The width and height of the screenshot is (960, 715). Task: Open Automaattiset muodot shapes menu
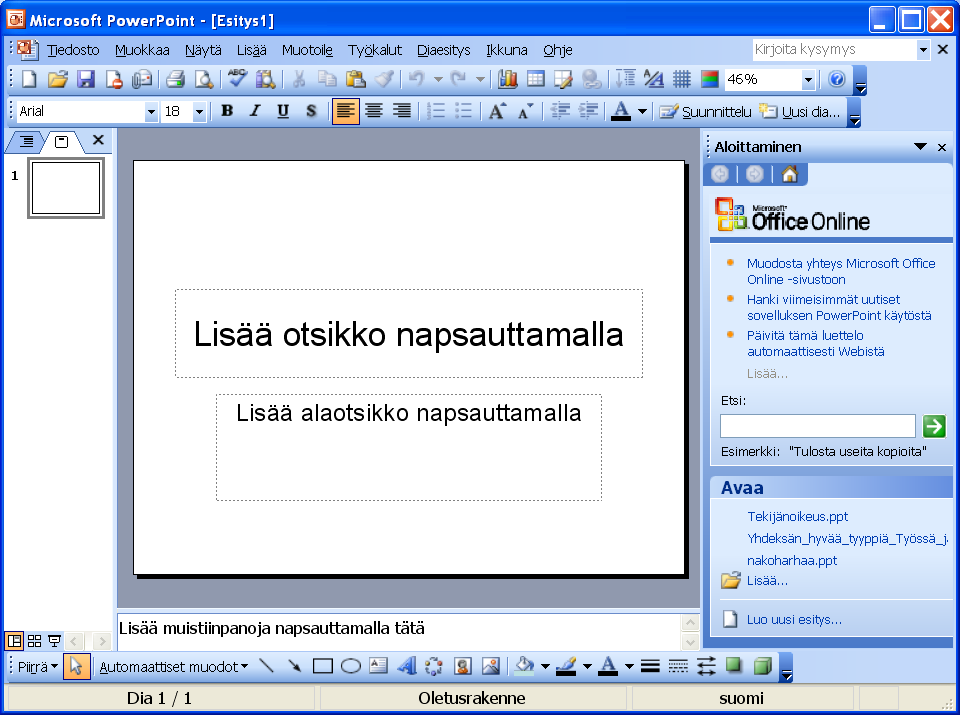(x=174, y=667)
